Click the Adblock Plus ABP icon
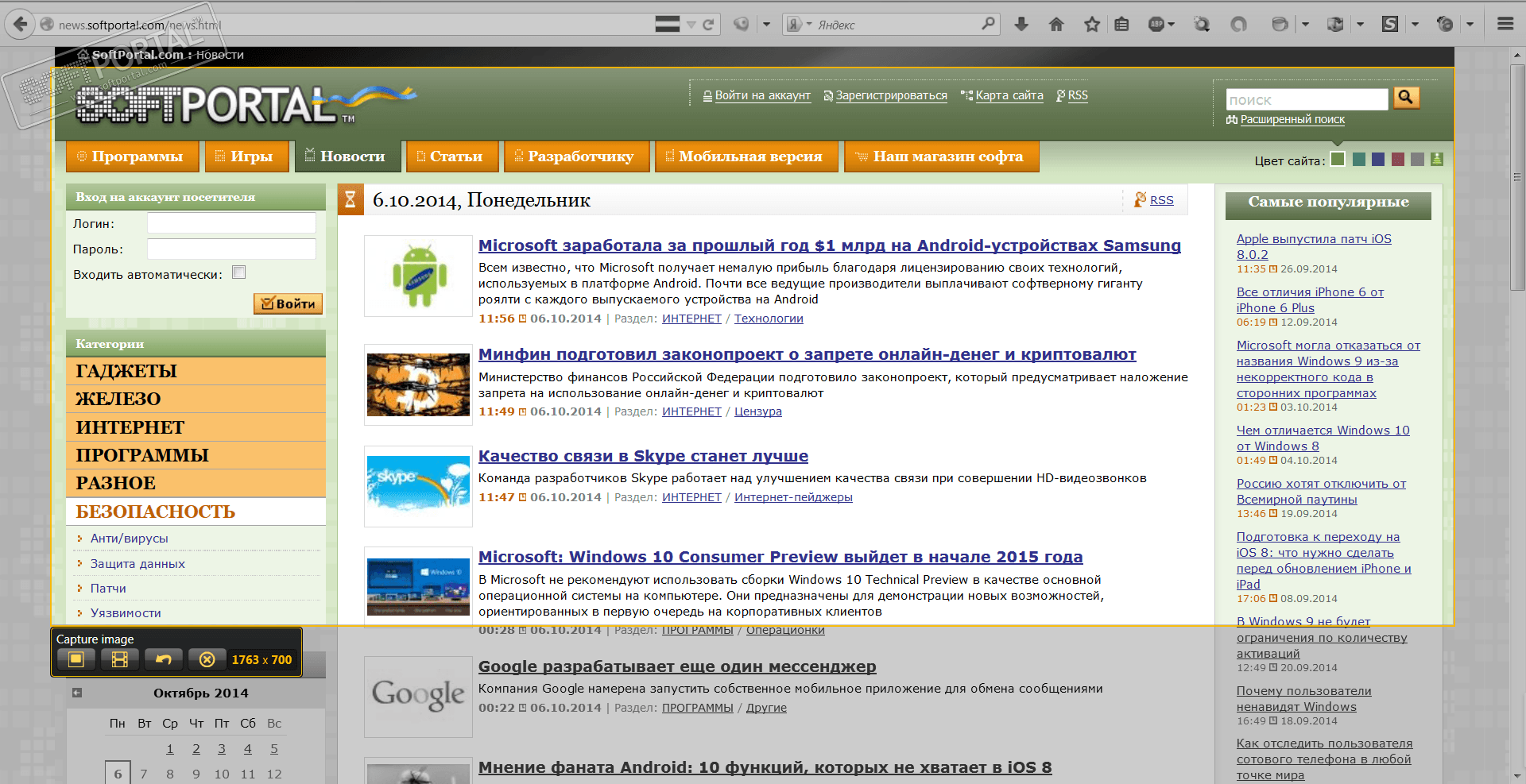Viewport: 1526px width, 784px height. click(x=1156, y=25)
